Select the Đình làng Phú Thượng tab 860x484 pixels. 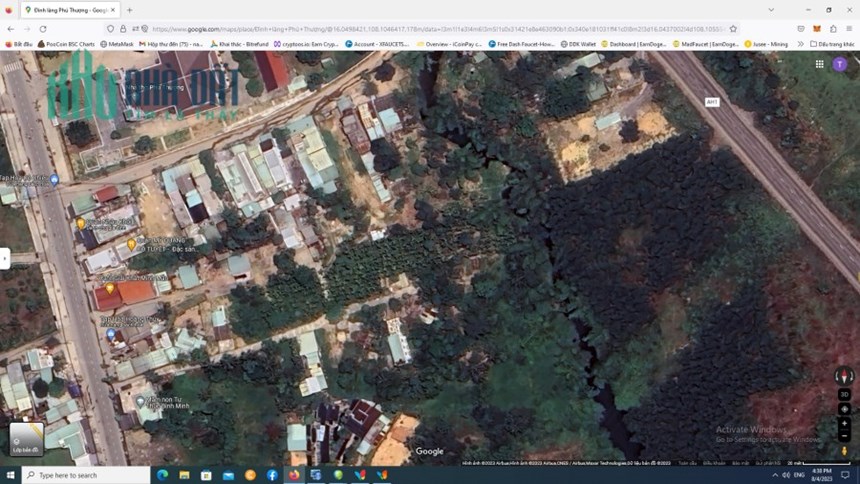70,10
